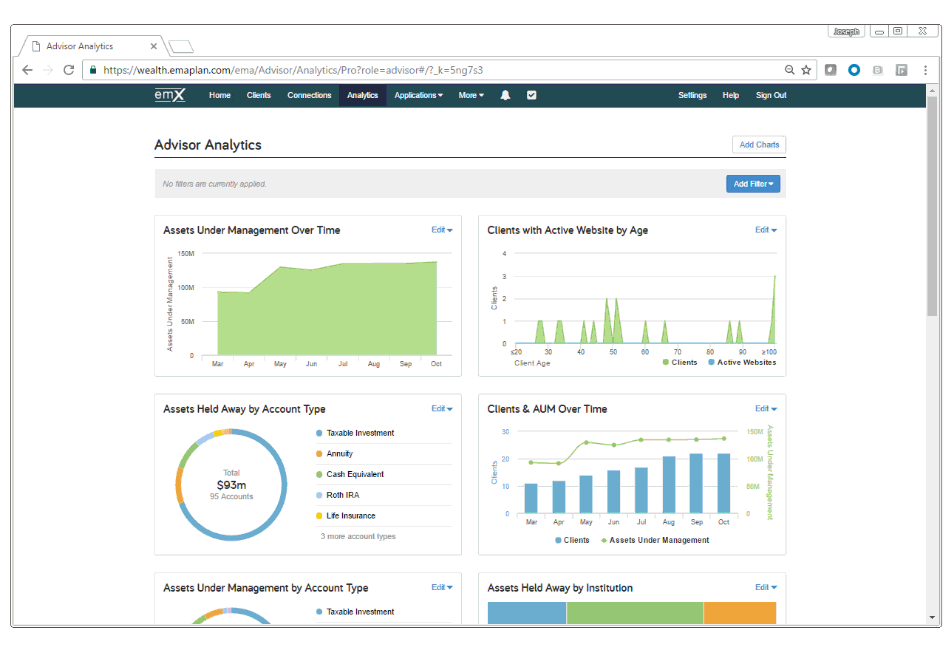This screenshot has width=950, height=650.
Task: Bookmark this page with the star
Action: click(806, 70)
